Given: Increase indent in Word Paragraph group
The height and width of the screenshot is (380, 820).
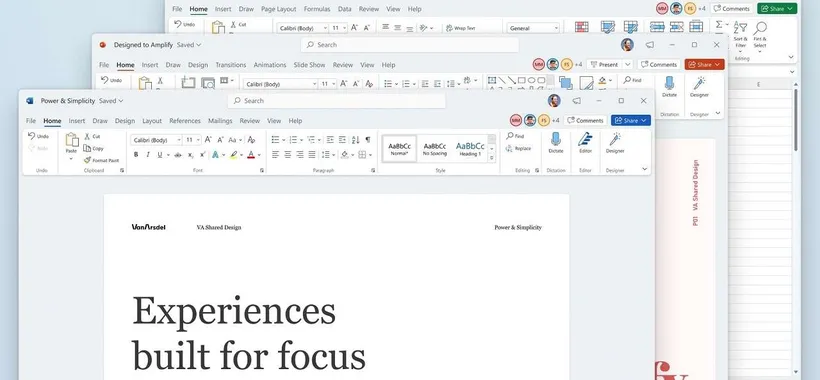Looking at the screenshot, I should pyautogui.click(x=342, y=140).
